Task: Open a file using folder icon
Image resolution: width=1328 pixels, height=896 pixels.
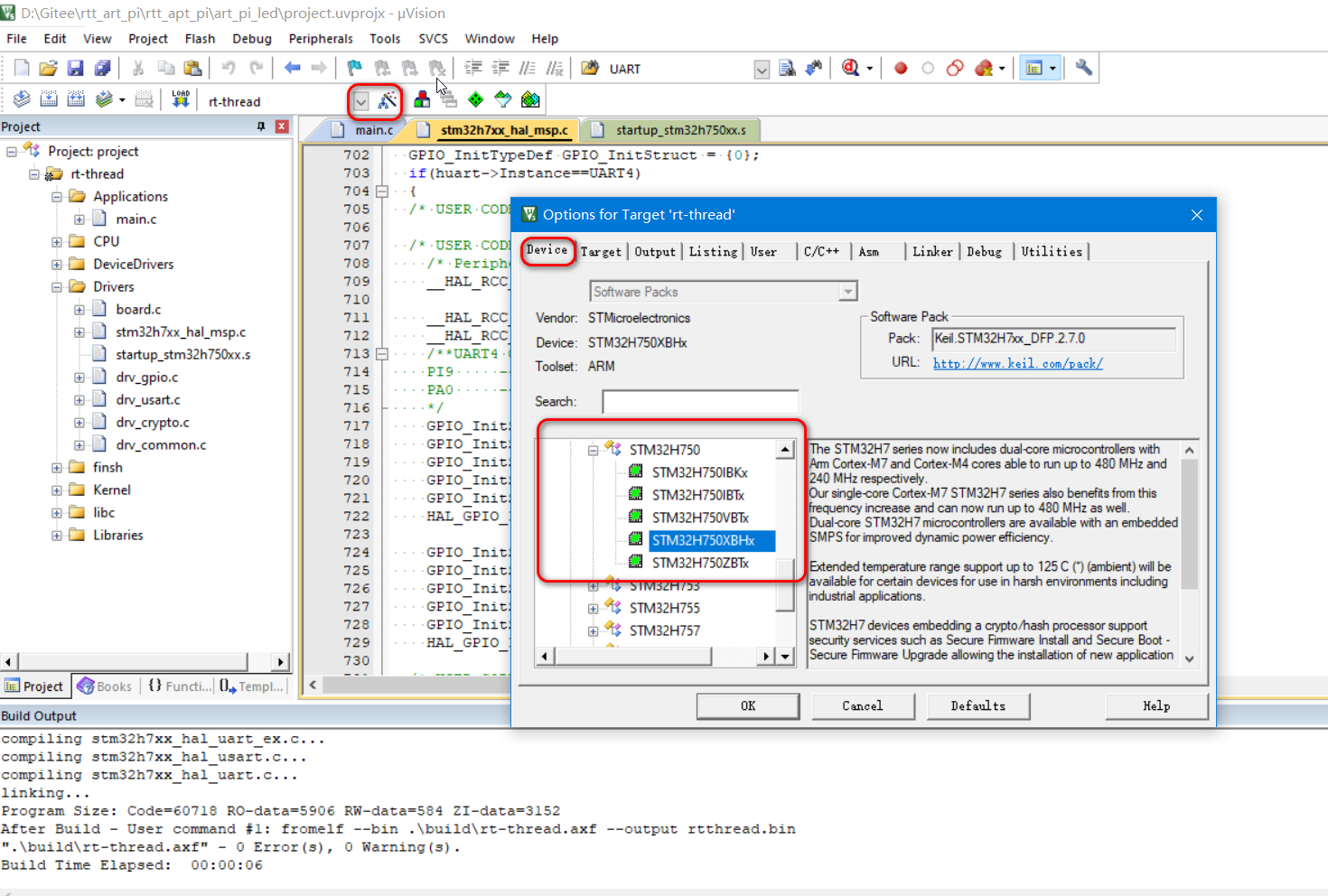Action: pos(49,68)
